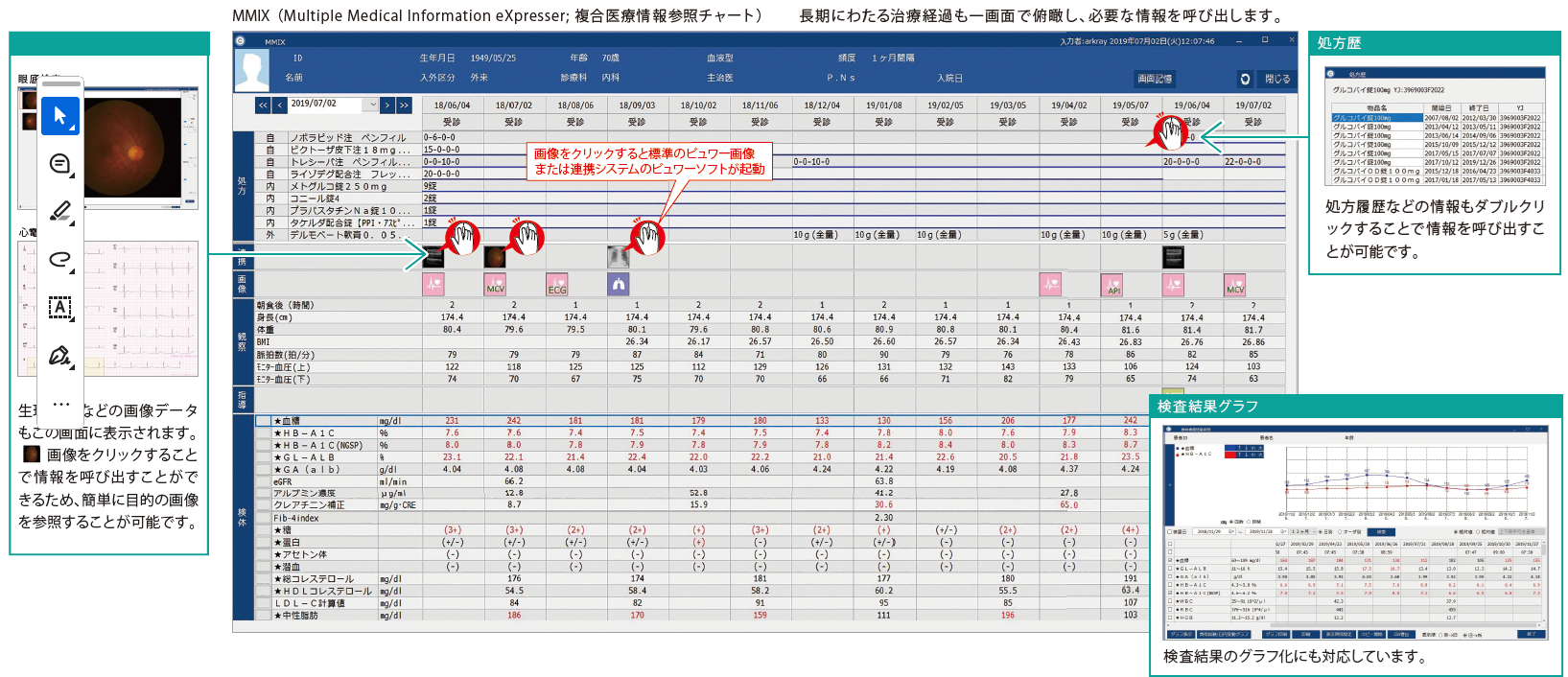Select the 19/06/04 visit column header

[1192, 105]
